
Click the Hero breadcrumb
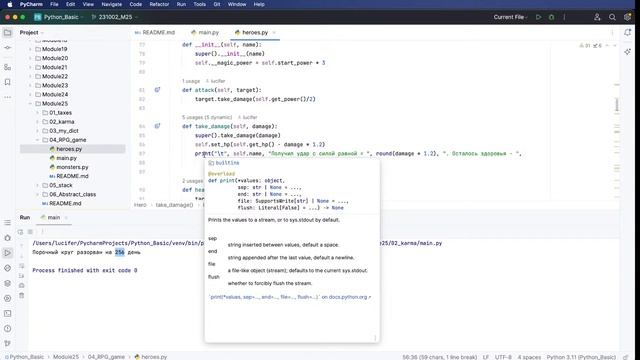coord(140,205)
